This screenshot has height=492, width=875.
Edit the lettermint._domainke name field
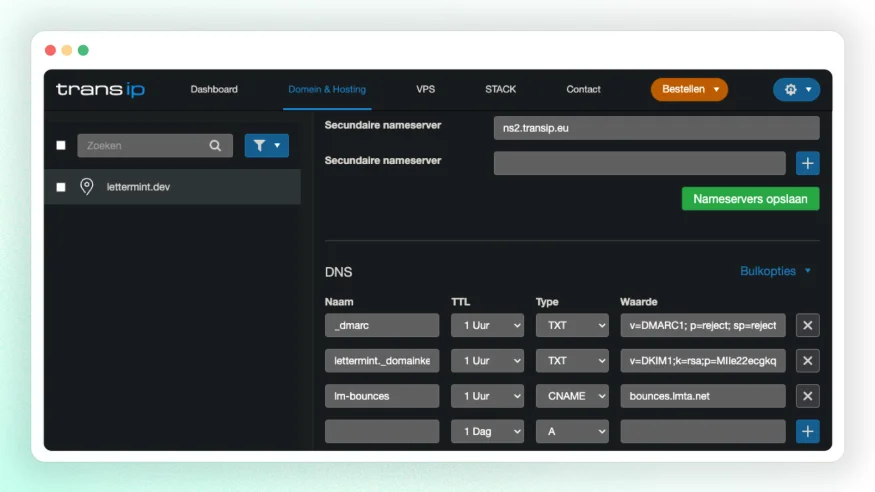(x=382, y=361)
